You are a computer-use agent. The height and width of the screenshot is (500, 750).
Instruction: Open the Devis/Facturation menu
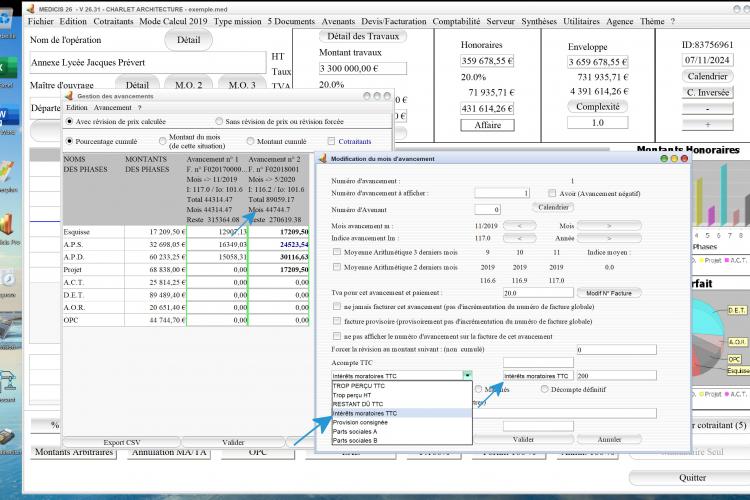point(394,22)
